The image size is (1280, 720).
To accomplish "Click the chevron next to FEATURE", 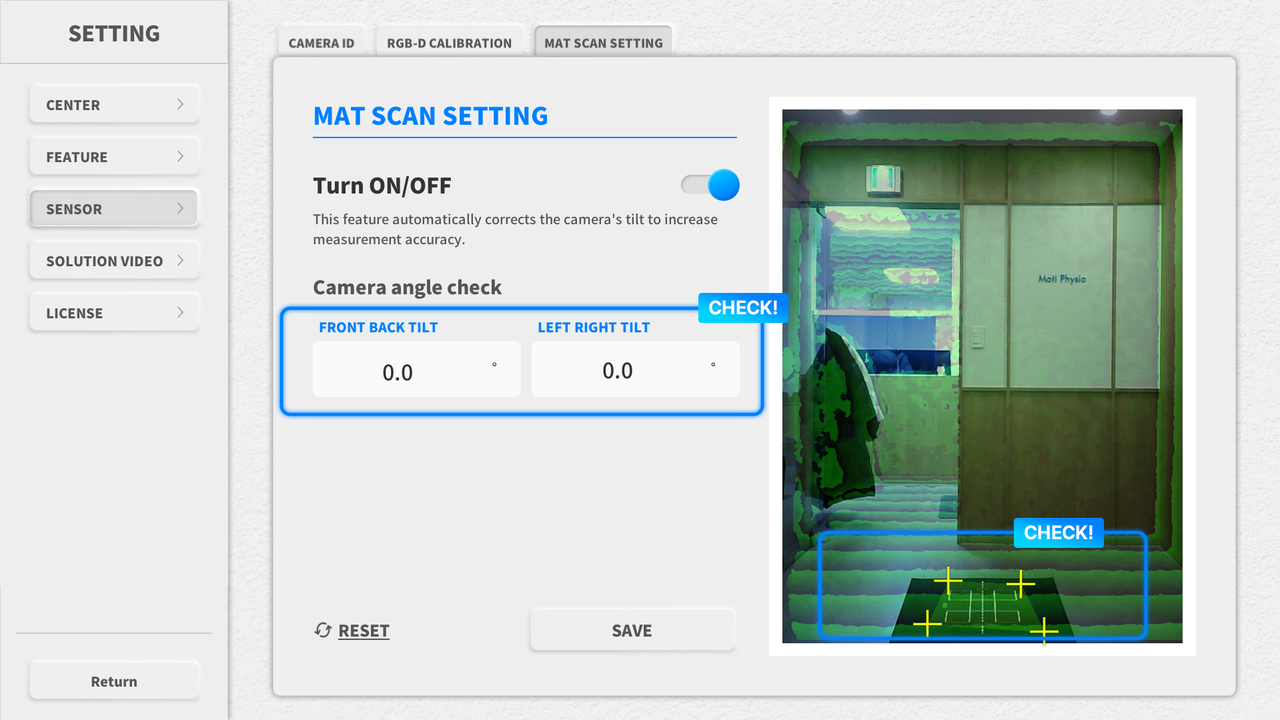I will 180,156.
